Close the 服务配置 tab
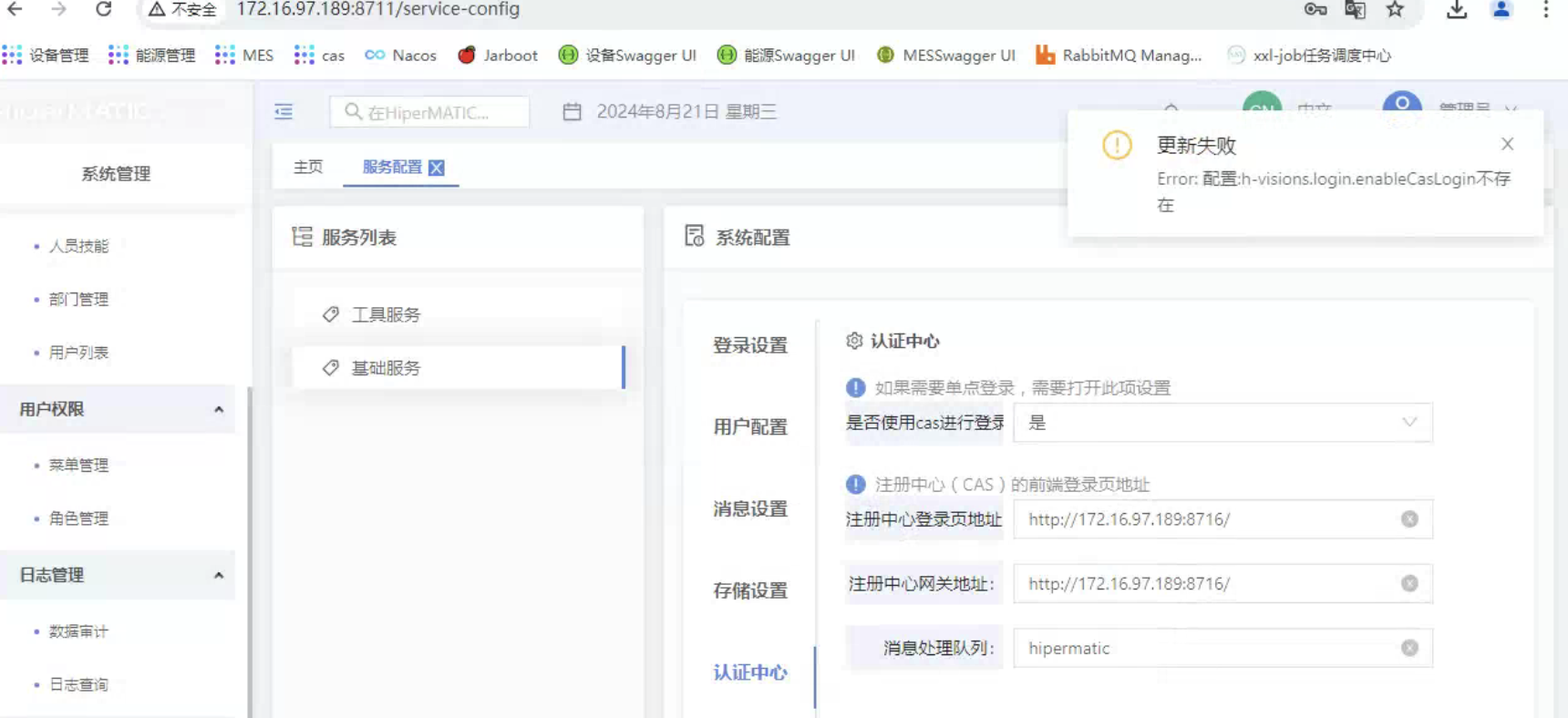This screenshot has height=718, width=1568. (437, 168)
